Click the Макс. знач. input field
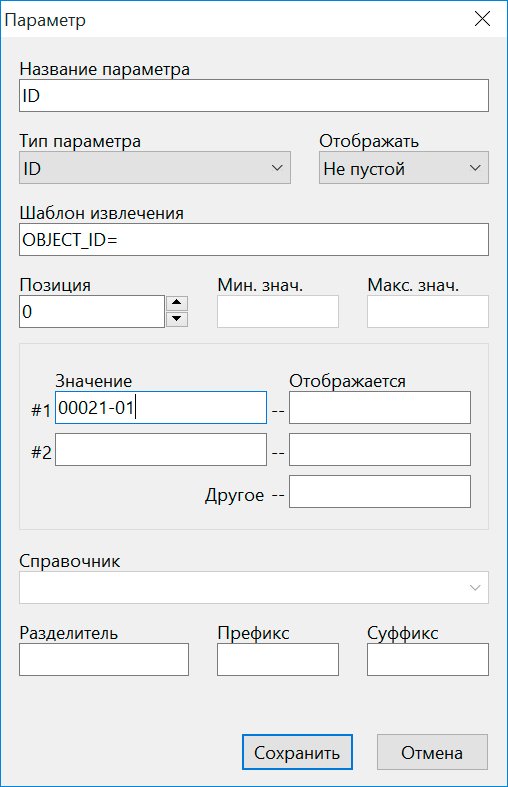508x787 pixels. pos(428,312)
